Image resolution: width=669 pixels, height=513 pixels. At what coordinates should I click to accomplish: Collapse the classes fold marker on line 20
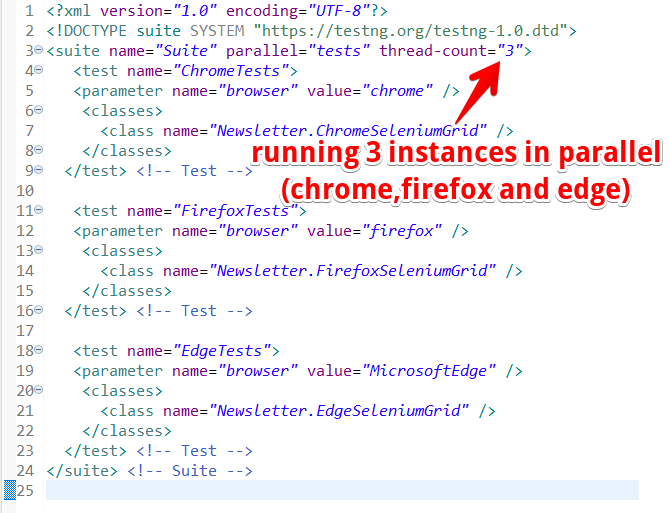(38, 390)
